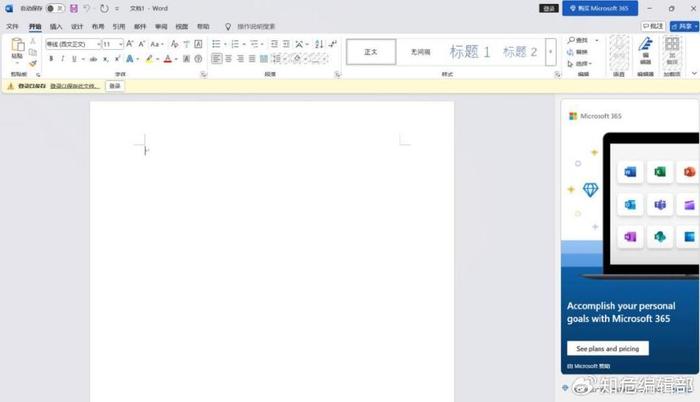Apply the Heading 1 style
700x402 pixels.
[469, 52]
